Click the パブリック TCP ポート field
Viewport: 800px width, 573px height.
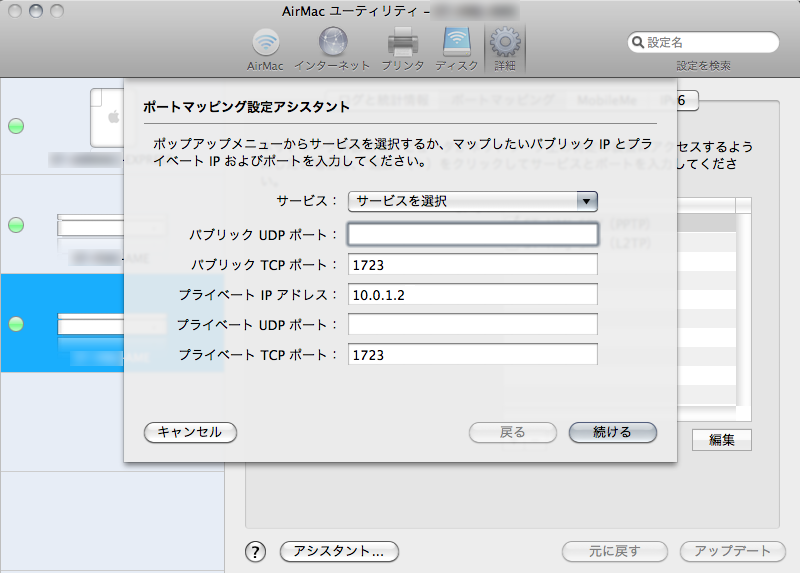472,265
